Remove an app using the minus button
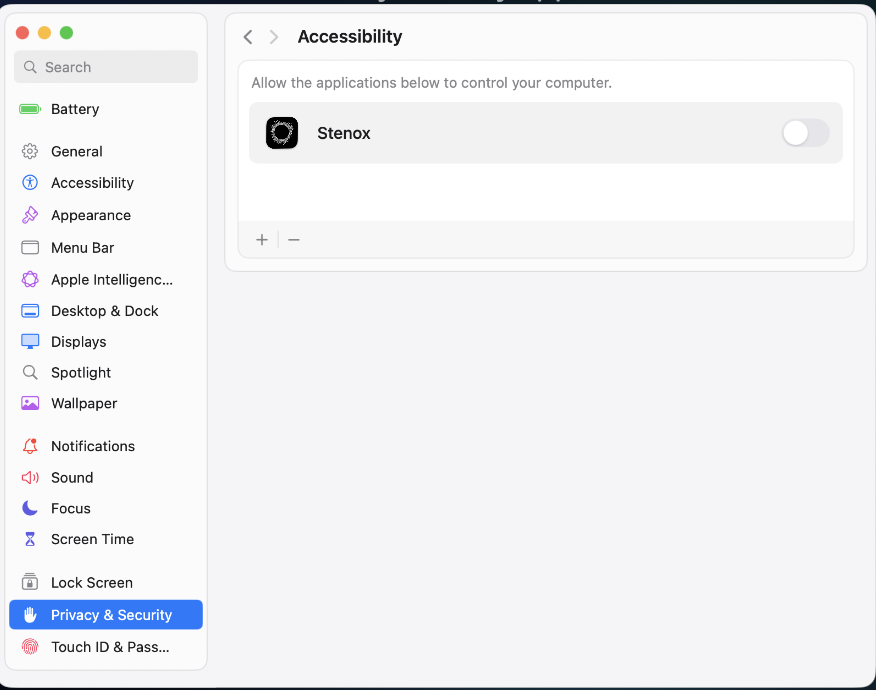The width and height of the screenshot is (876, 690). click(x=293, y=240)
